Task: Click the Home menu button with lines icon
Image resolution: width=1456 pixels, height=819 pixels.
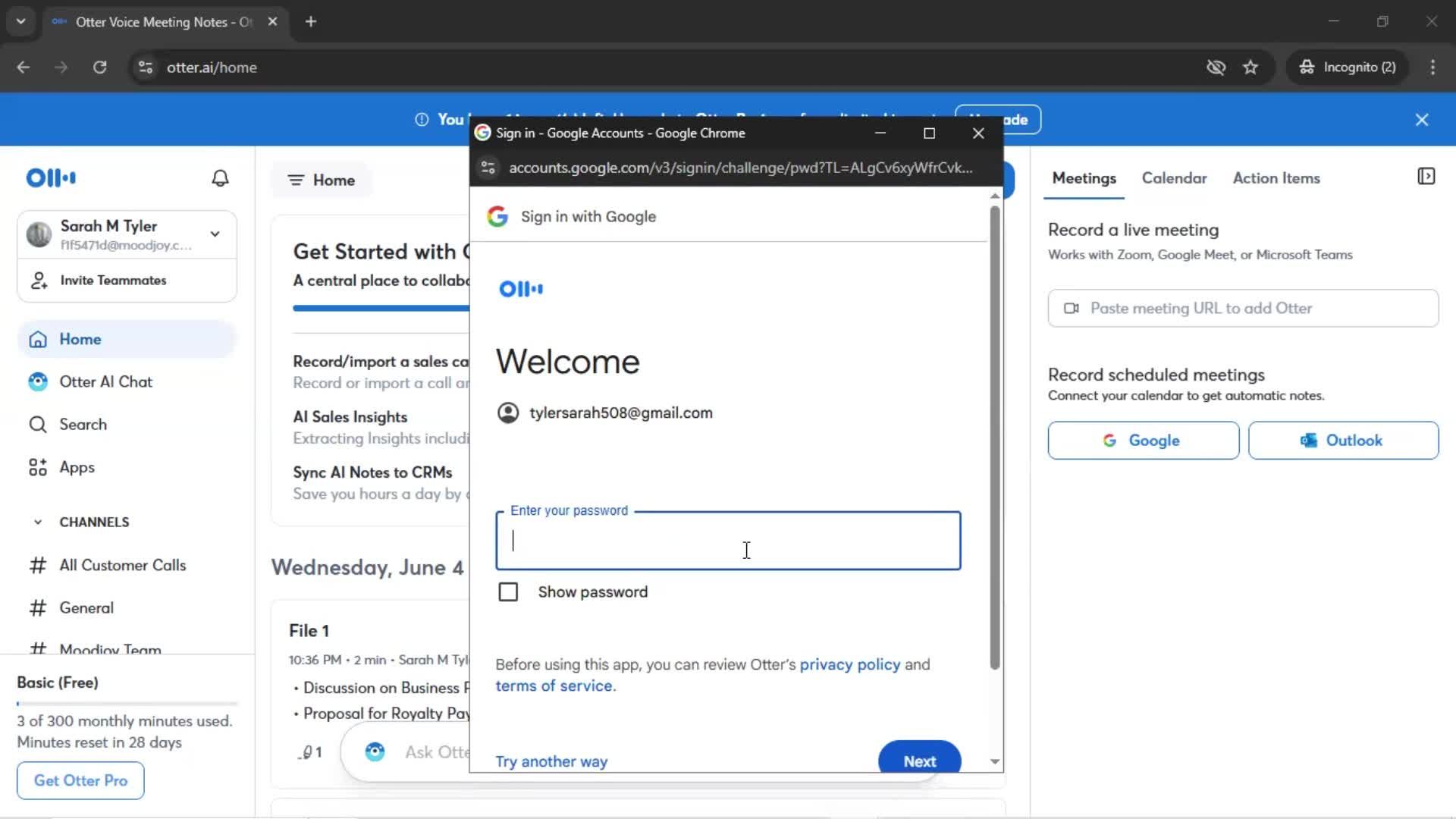Action: click(322, 180)
